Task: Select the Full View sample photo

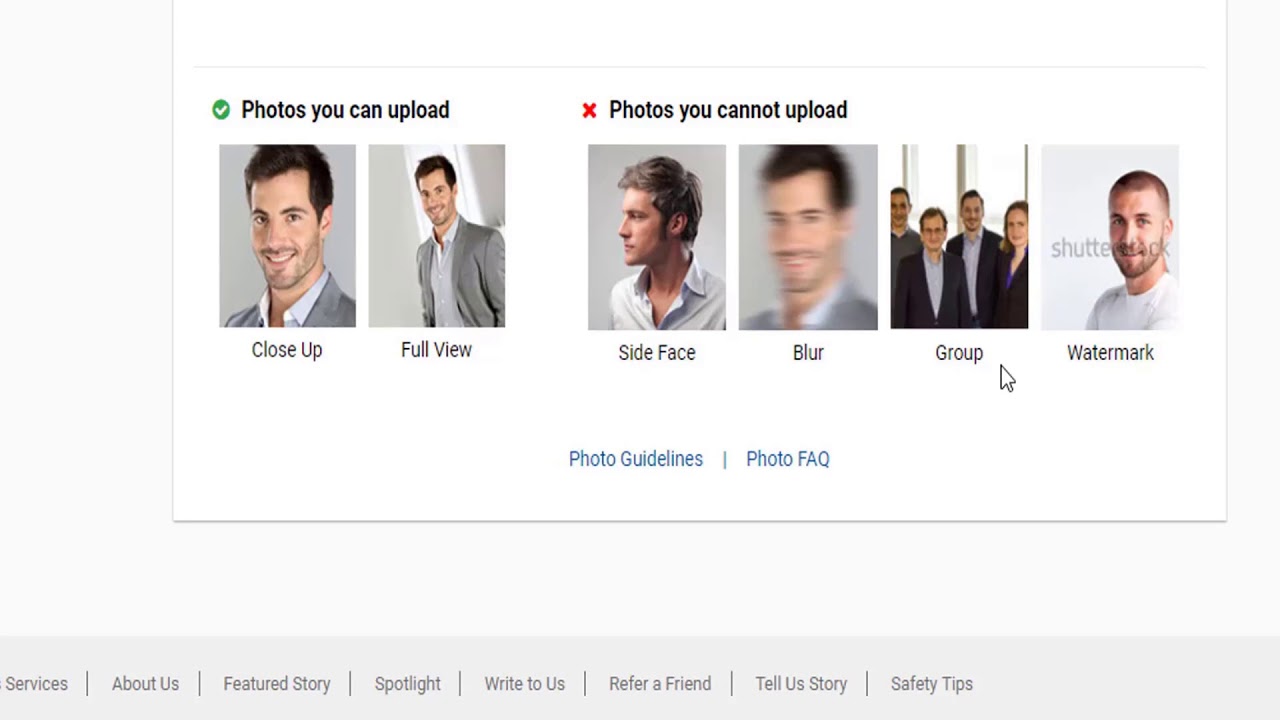Action: click(x=436, y=236)
